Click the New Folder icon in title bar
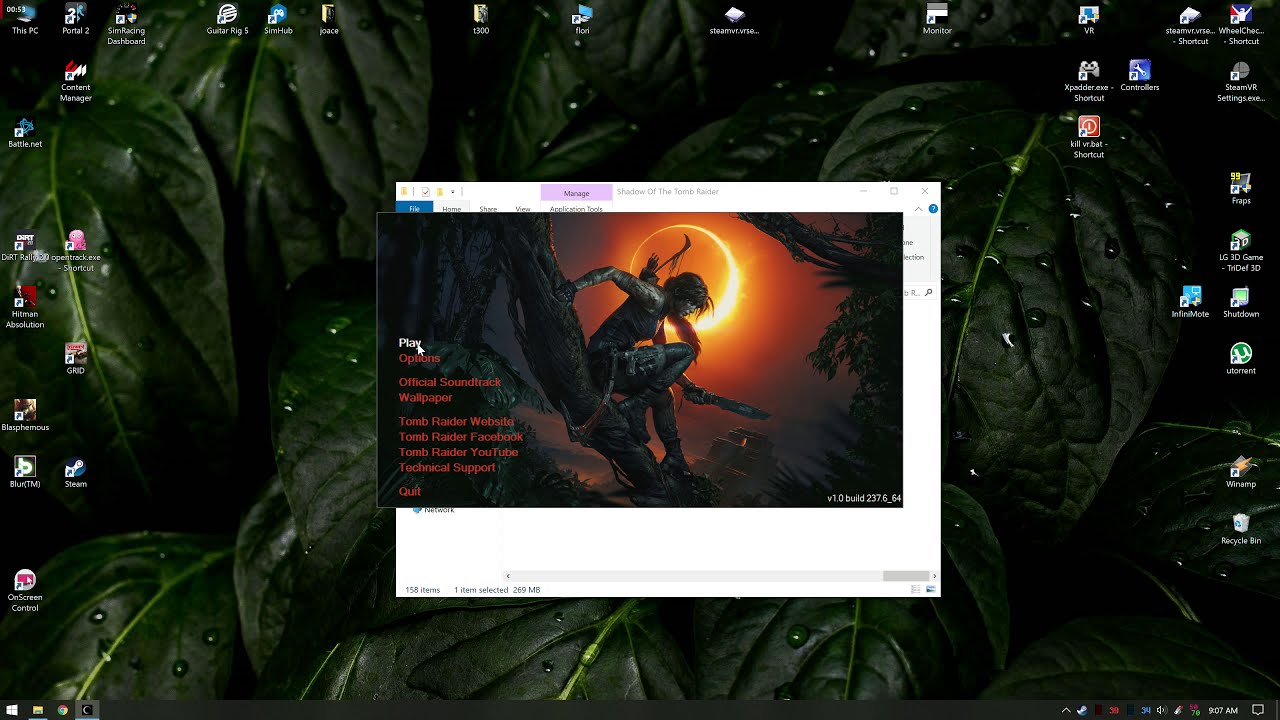1280x720 pixels. [439, 191]
